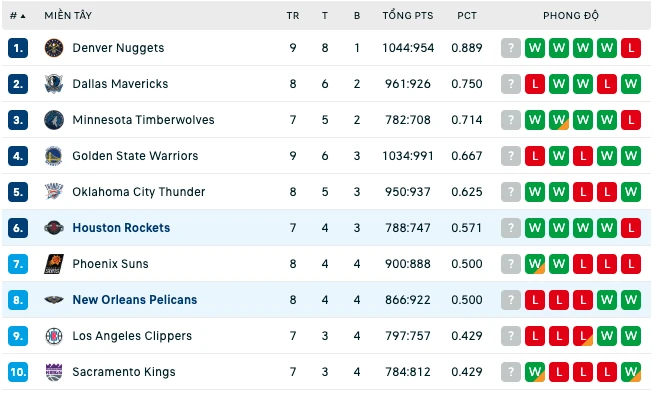Open the Houston Rockets team link
Viewport: 653px width, 394px height.
coord(121,228)
